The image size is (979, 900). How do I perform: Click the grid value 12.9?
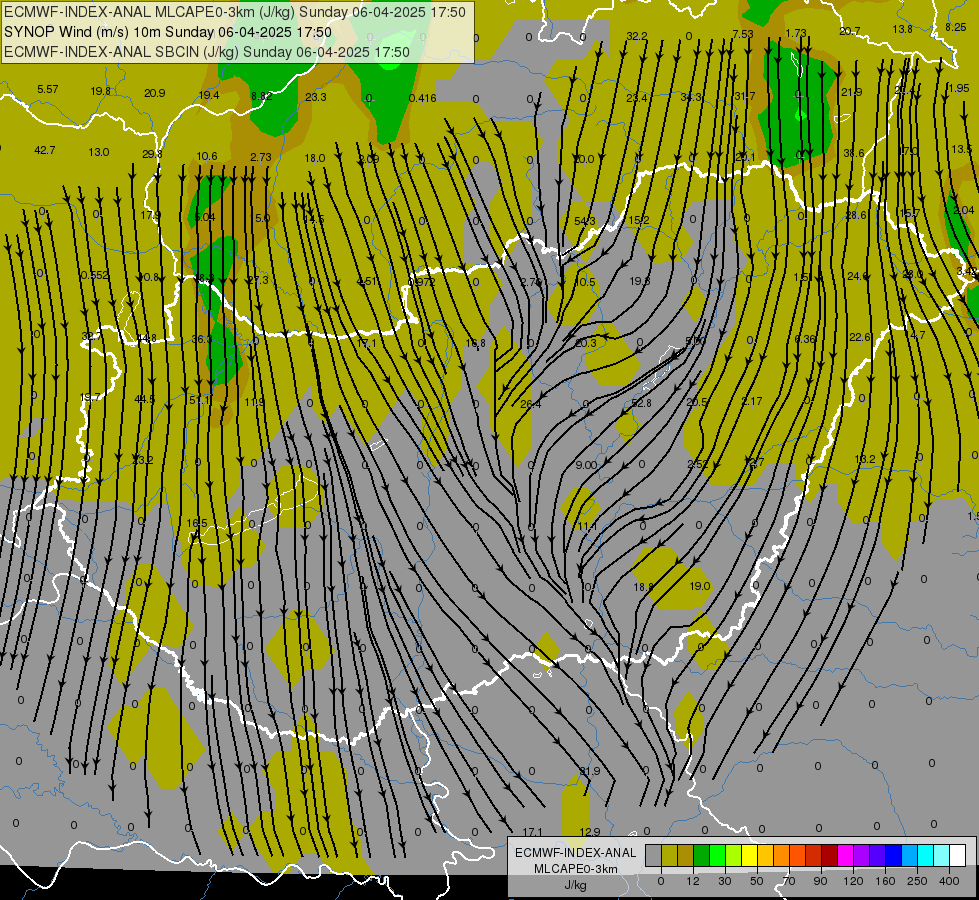tap(590, 832)
